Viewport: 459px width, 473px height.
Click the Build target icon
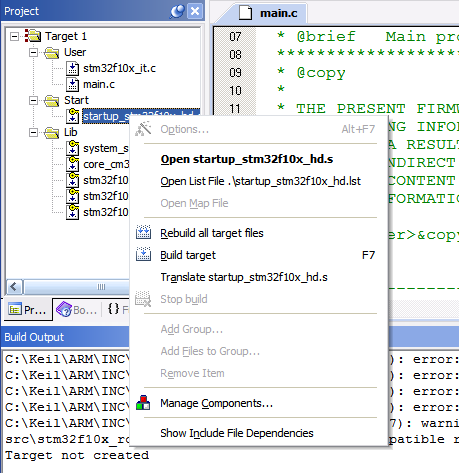click(143, 254)
